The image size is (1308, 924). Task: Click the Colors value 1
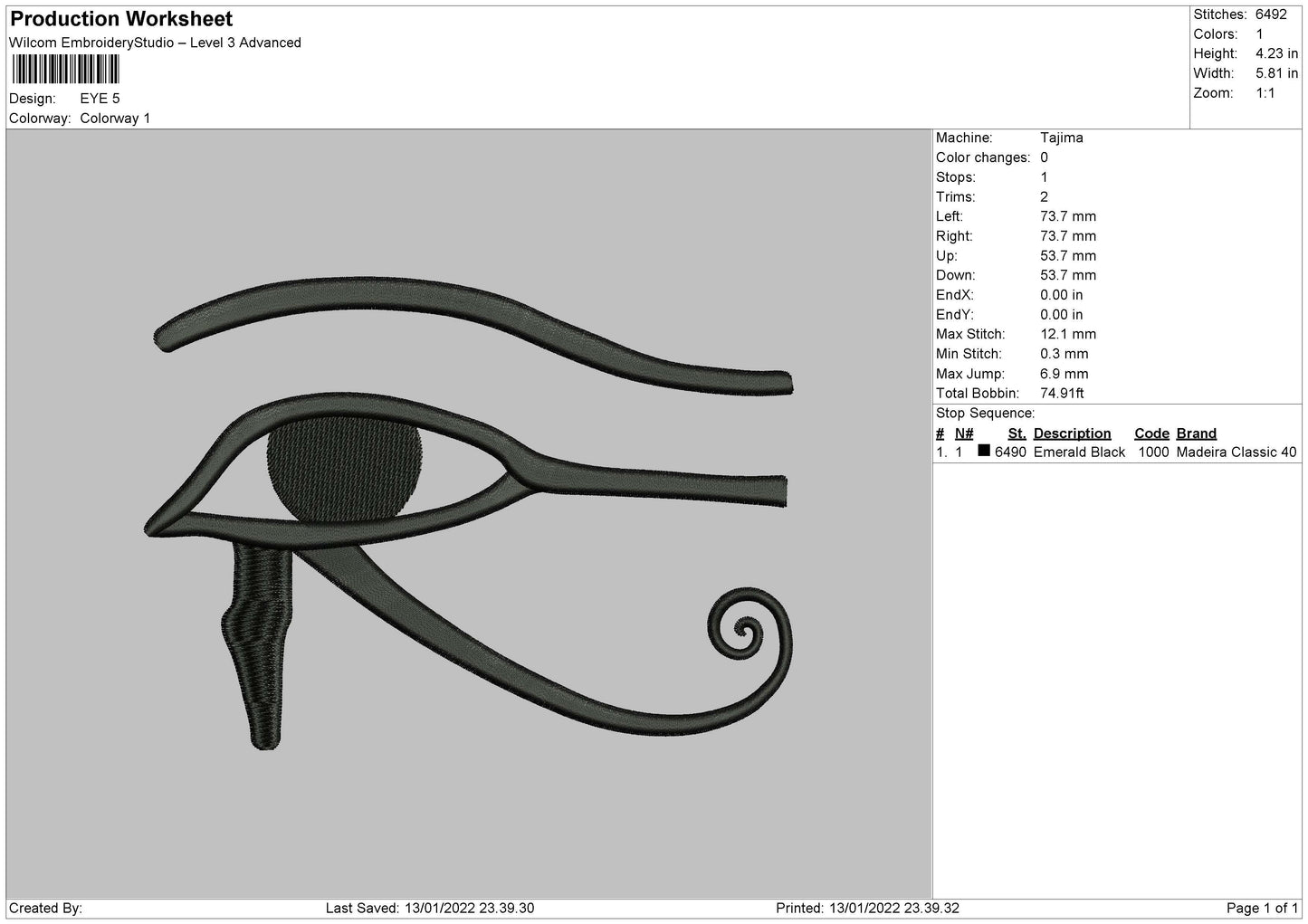(1260, 34)
